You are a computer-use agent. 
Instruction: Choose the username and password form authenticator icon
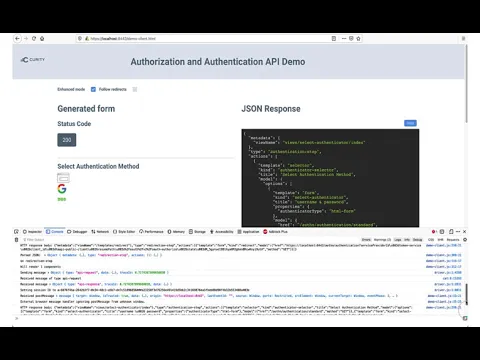coord(63,178)
